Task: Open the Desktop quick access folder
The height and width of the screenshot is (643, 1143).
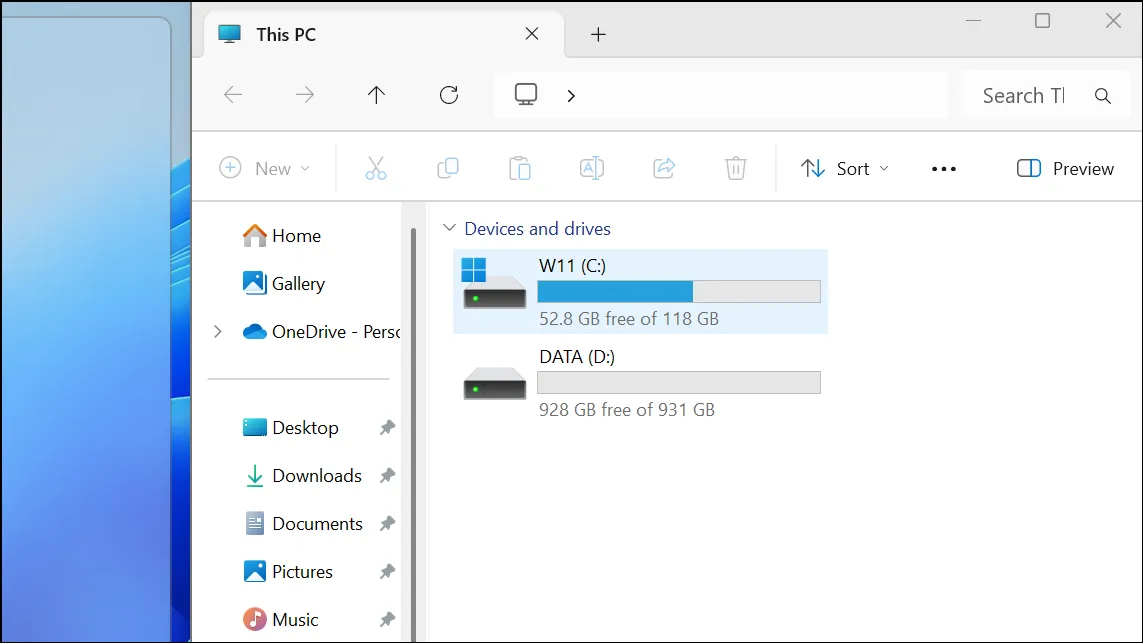Action: tap(290, 428)
